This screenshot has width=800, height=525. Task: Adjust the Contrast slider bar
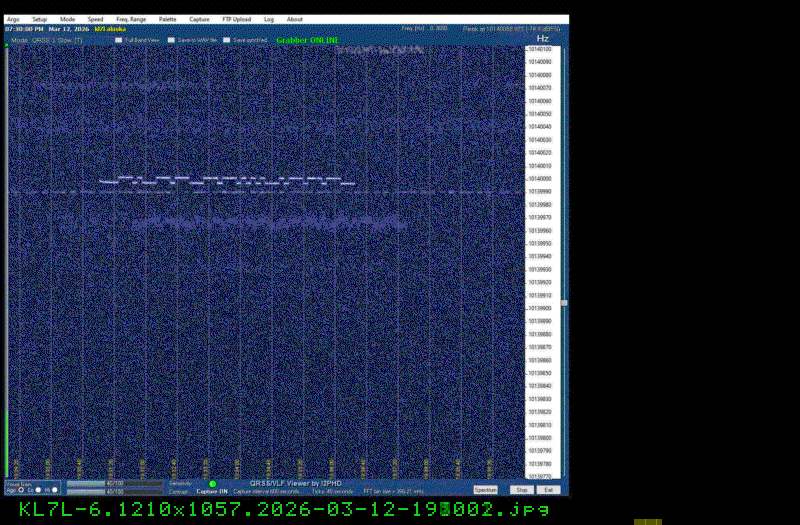[113, 491]
